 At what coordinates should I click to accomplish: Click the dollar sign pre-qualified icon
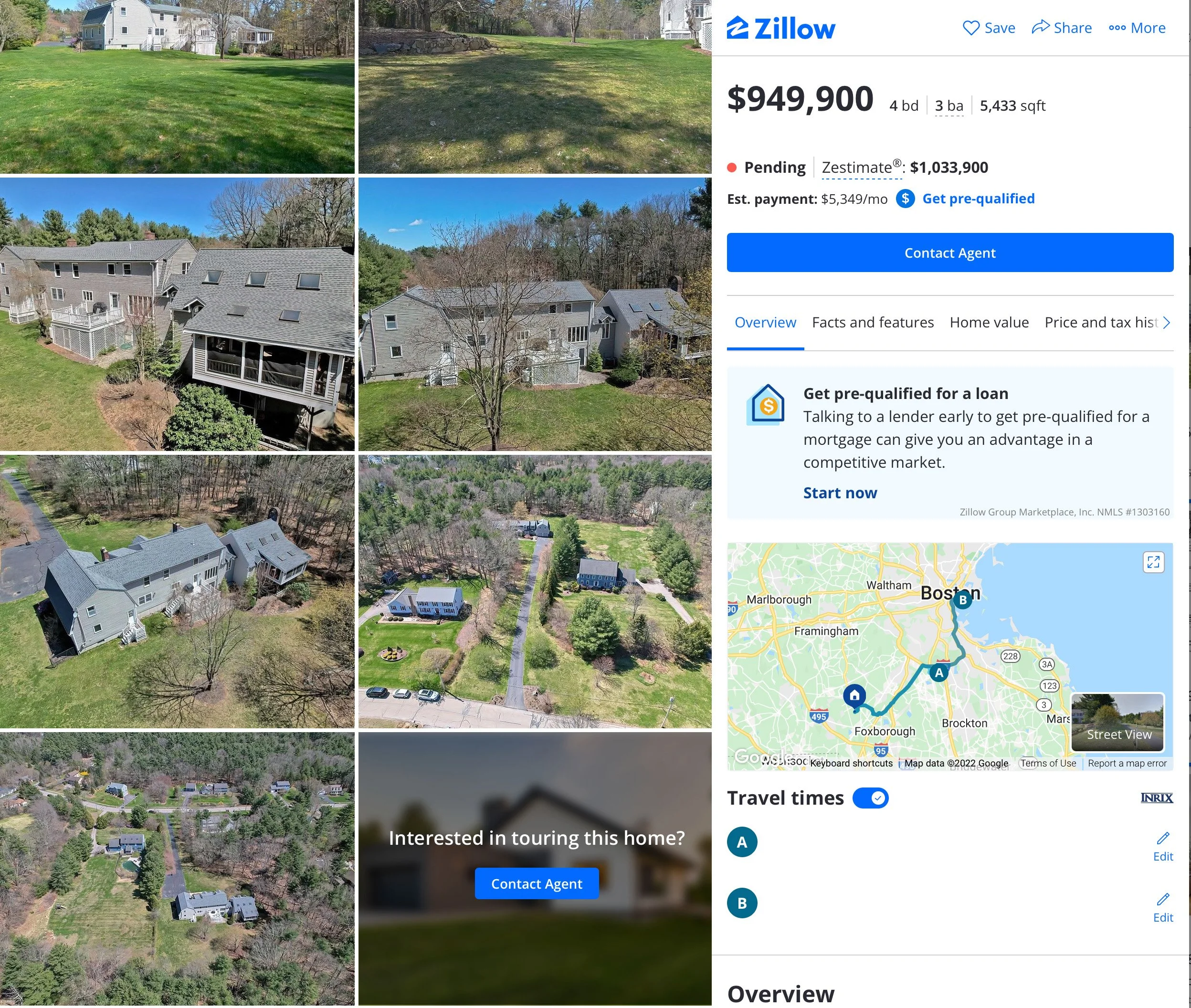(x=905, y=199)
